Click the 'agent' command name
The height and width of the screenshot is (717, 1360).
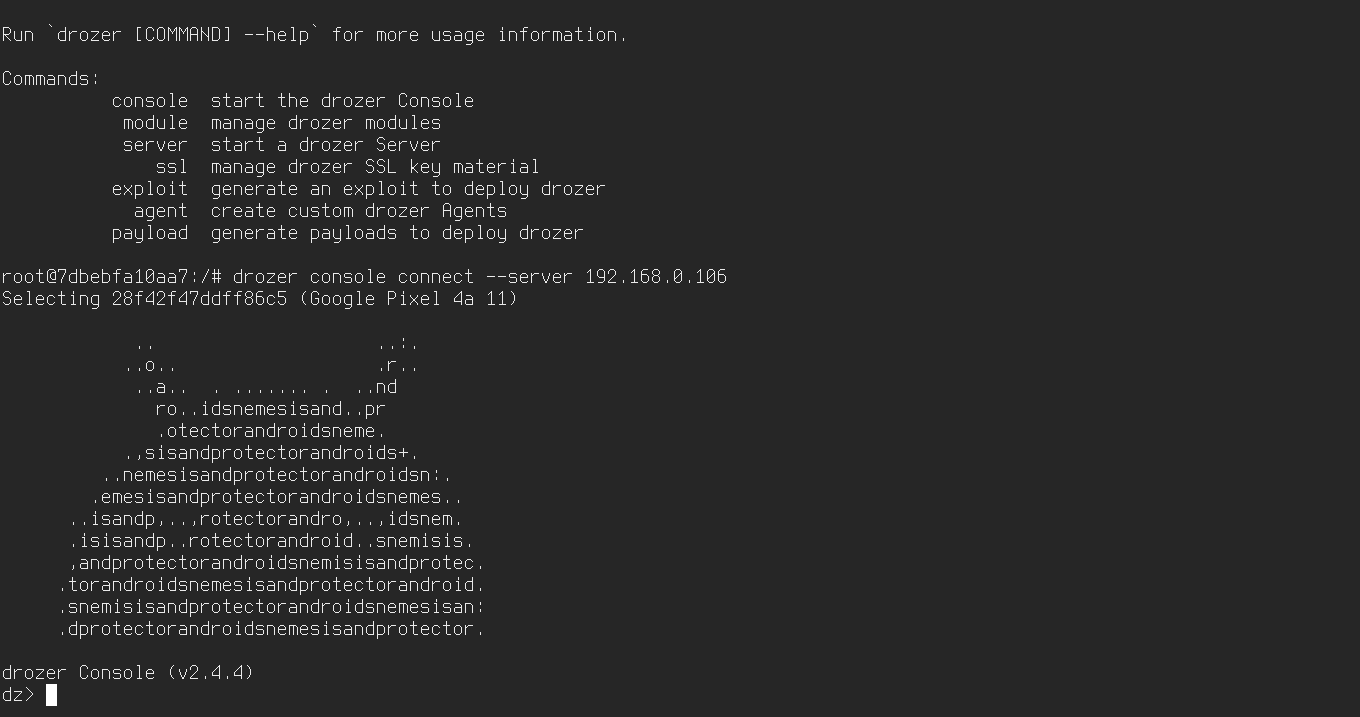(161, 211)
